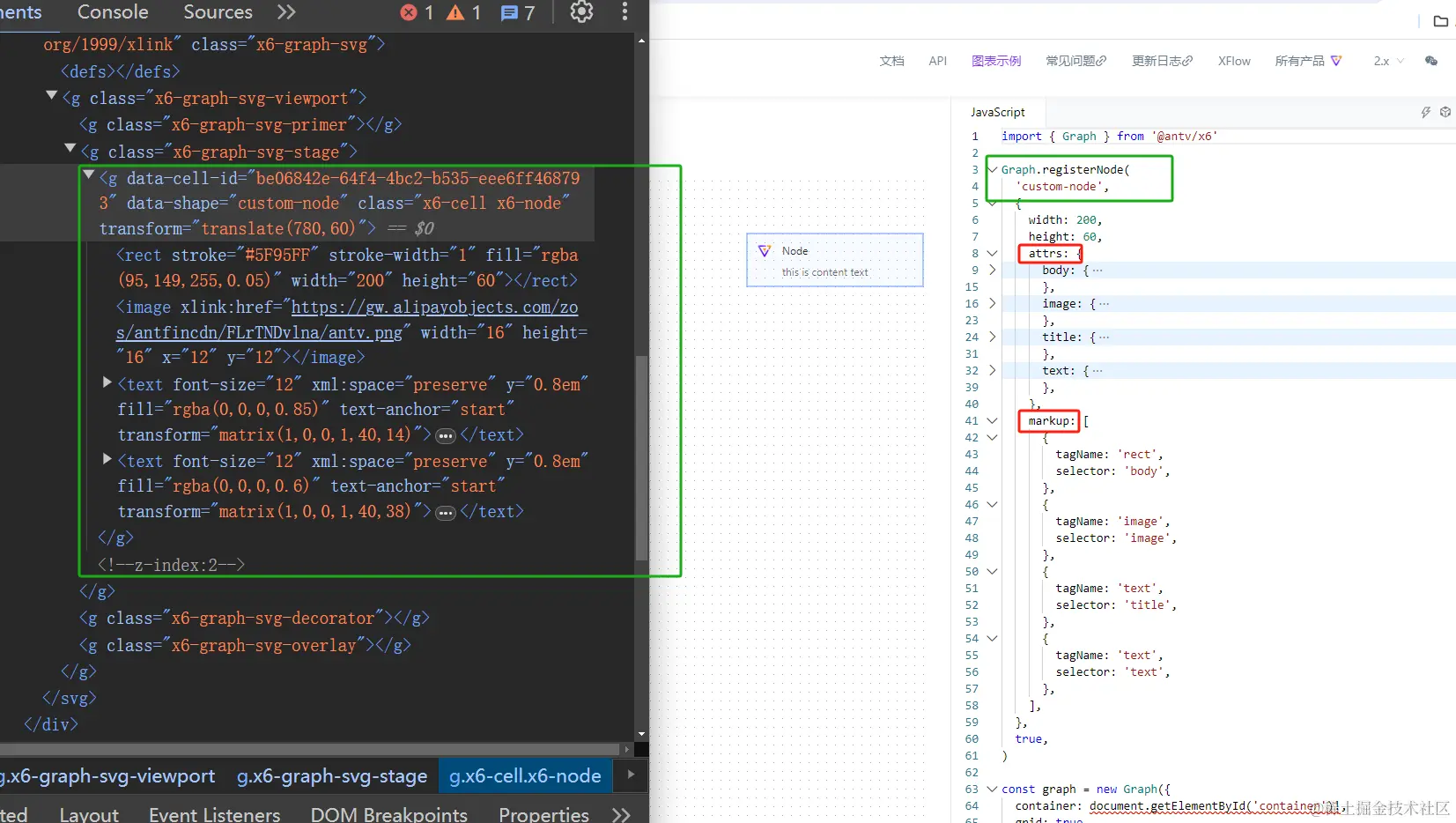
Task: Collapse the x6-graph-svg-viewport g element
Action: coord(52,96)
